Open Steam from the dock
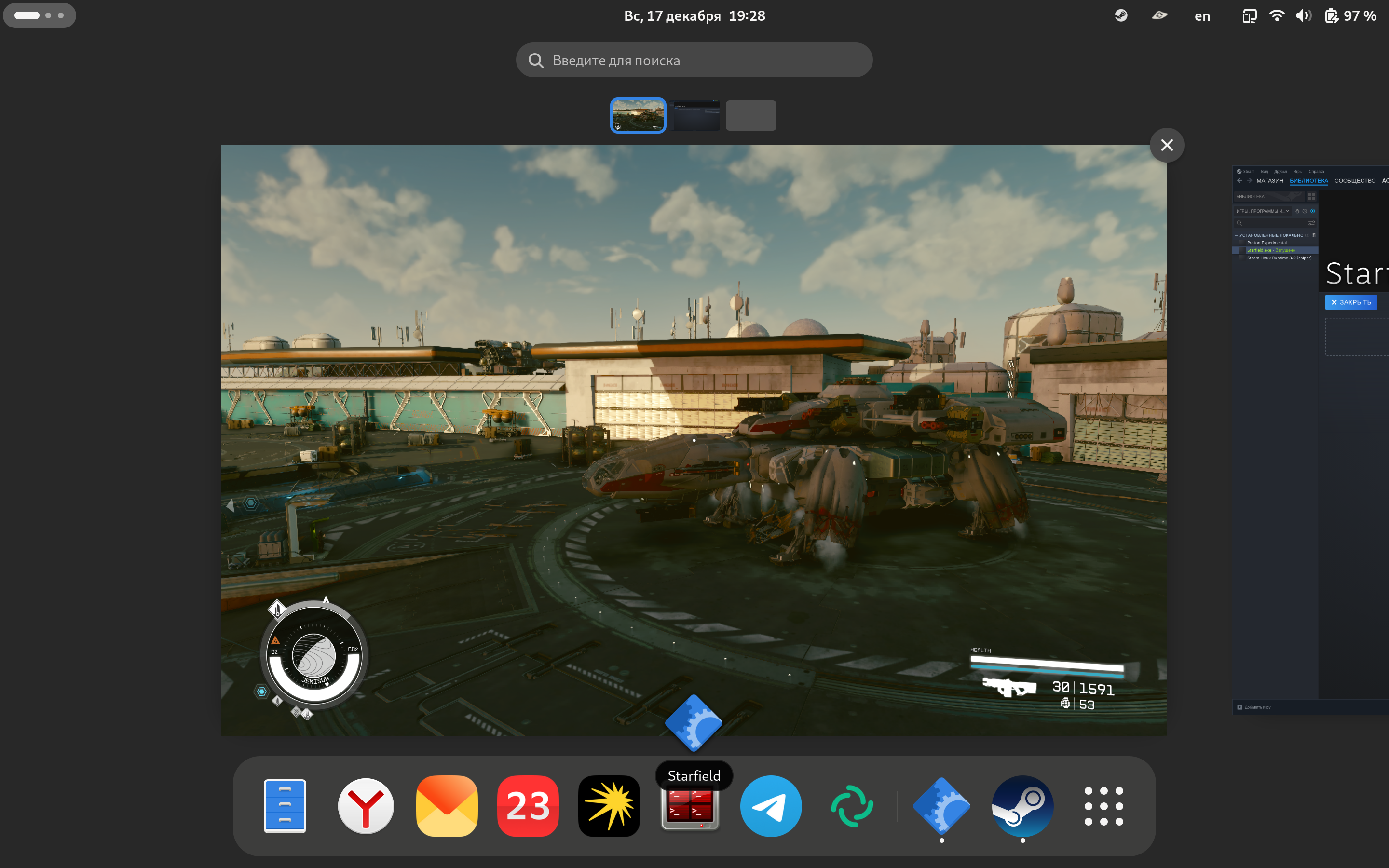 click(x=1022, y=806)
